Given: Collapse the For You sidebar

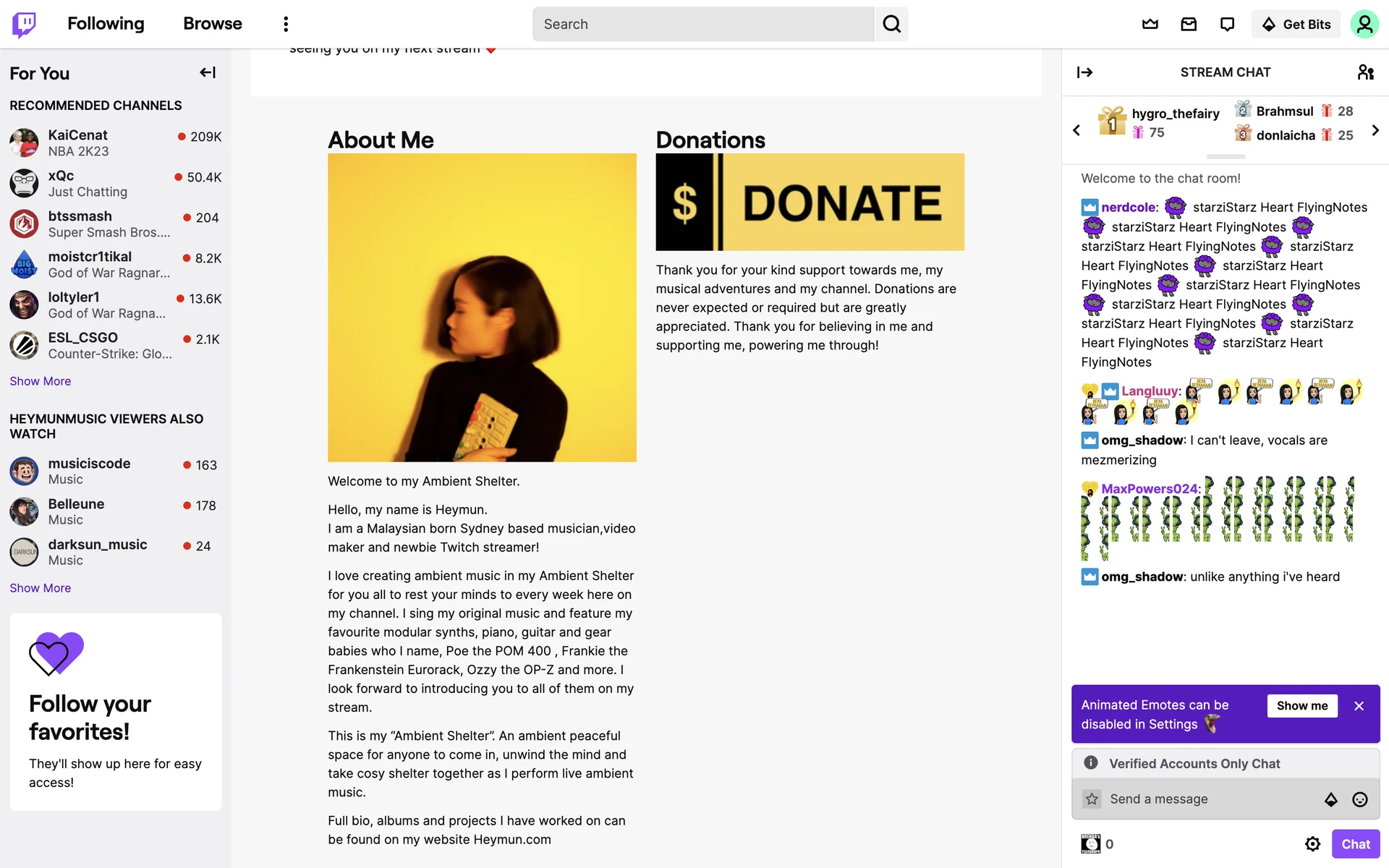Looking at the screenshot, I should pyautogui.click(x=208, y=72).
